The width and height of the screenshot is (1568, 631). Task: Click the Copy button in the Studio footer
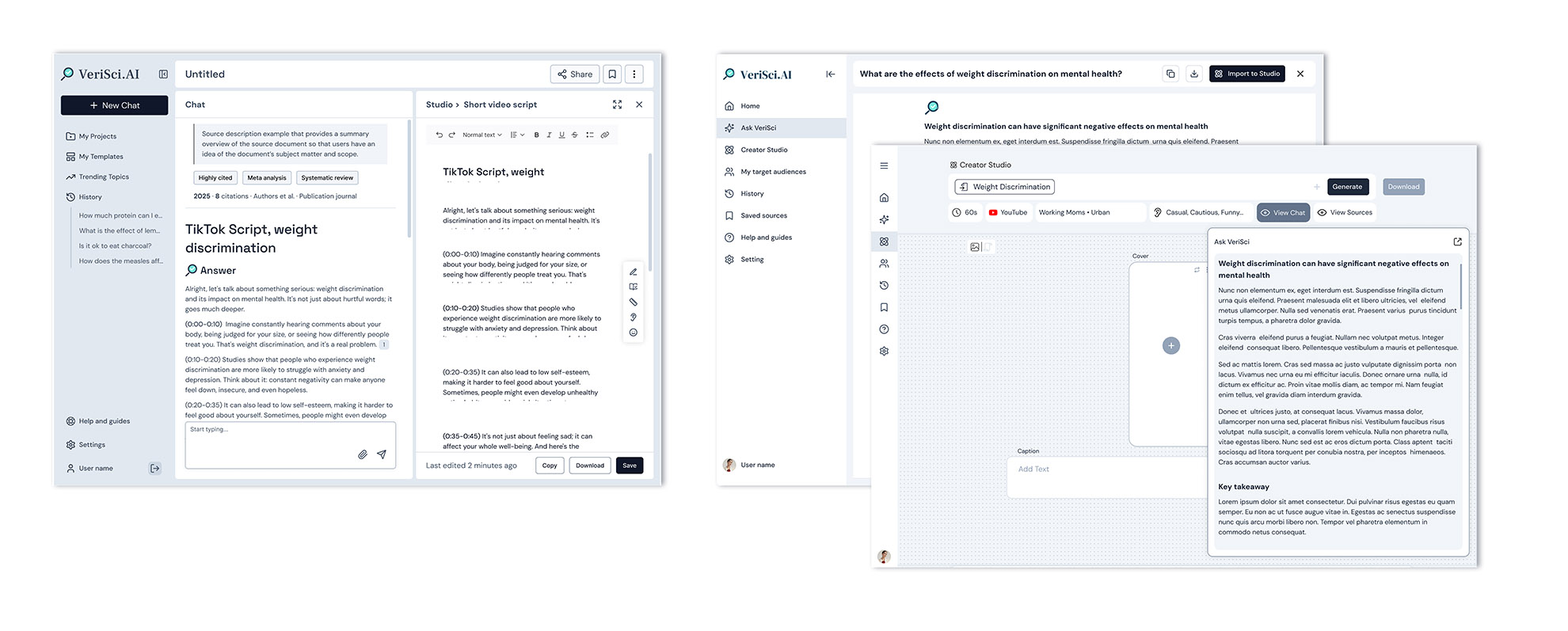(550, 466)
